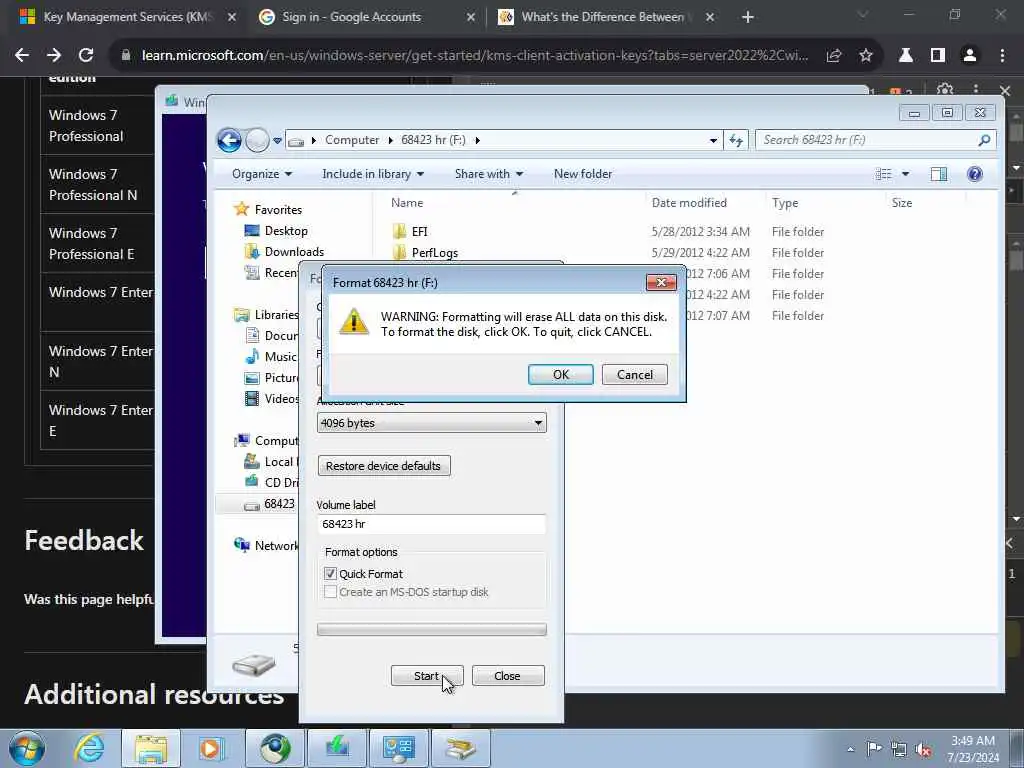Toggle the preview pane icon
Viewport: 1024px width, 768px height.
tap(939, 174)
